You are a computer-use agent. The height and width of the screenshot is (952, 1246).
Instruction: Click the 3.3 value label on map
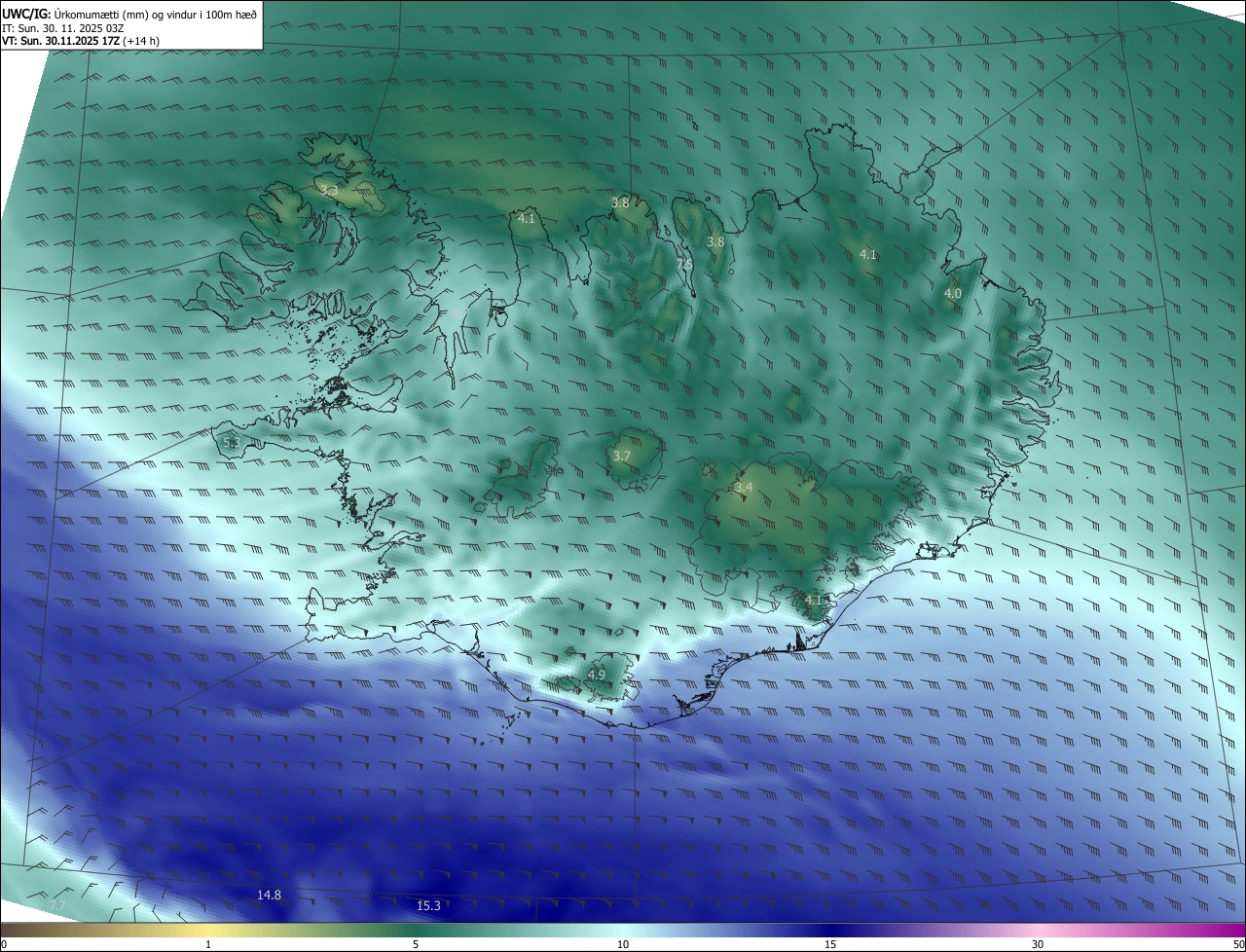[x=329, y=191]
